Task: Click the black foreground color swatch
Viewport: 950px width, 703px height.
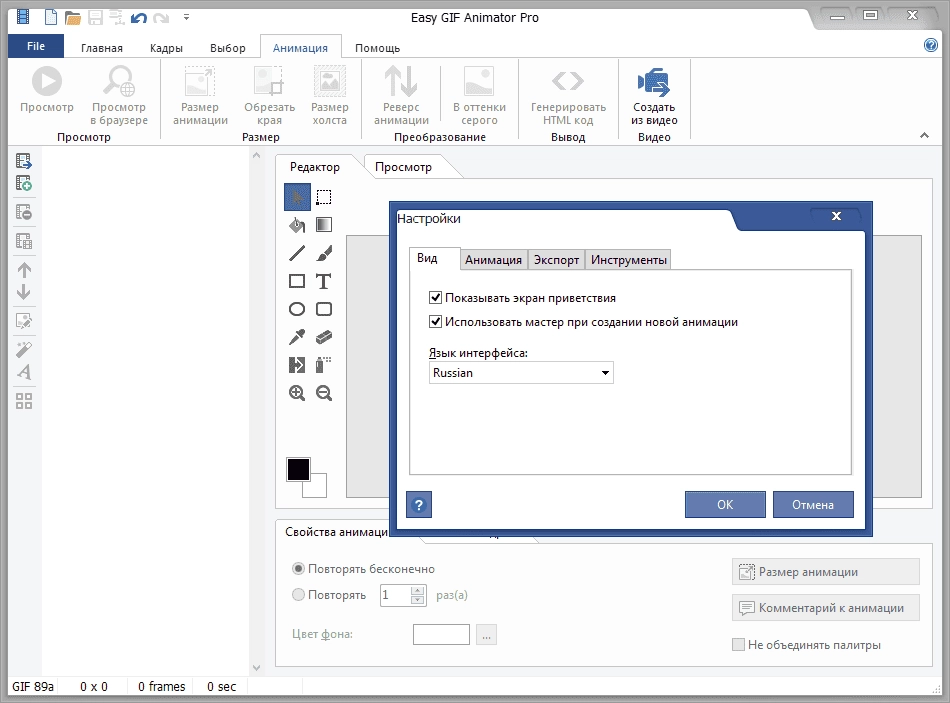Action: 297,469
